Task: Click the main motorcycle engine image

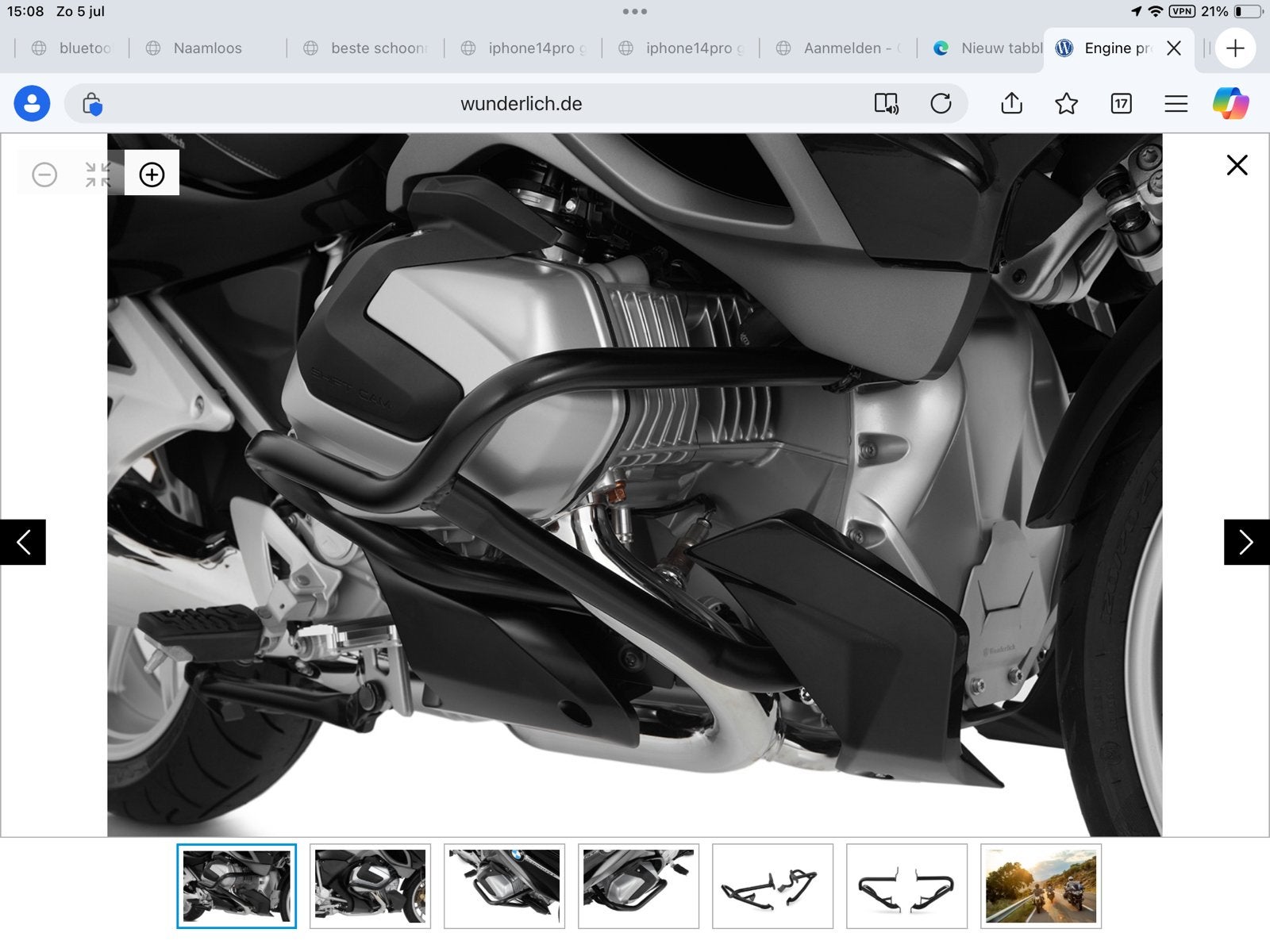Action: pyautogui.click(x=635, y=485)
